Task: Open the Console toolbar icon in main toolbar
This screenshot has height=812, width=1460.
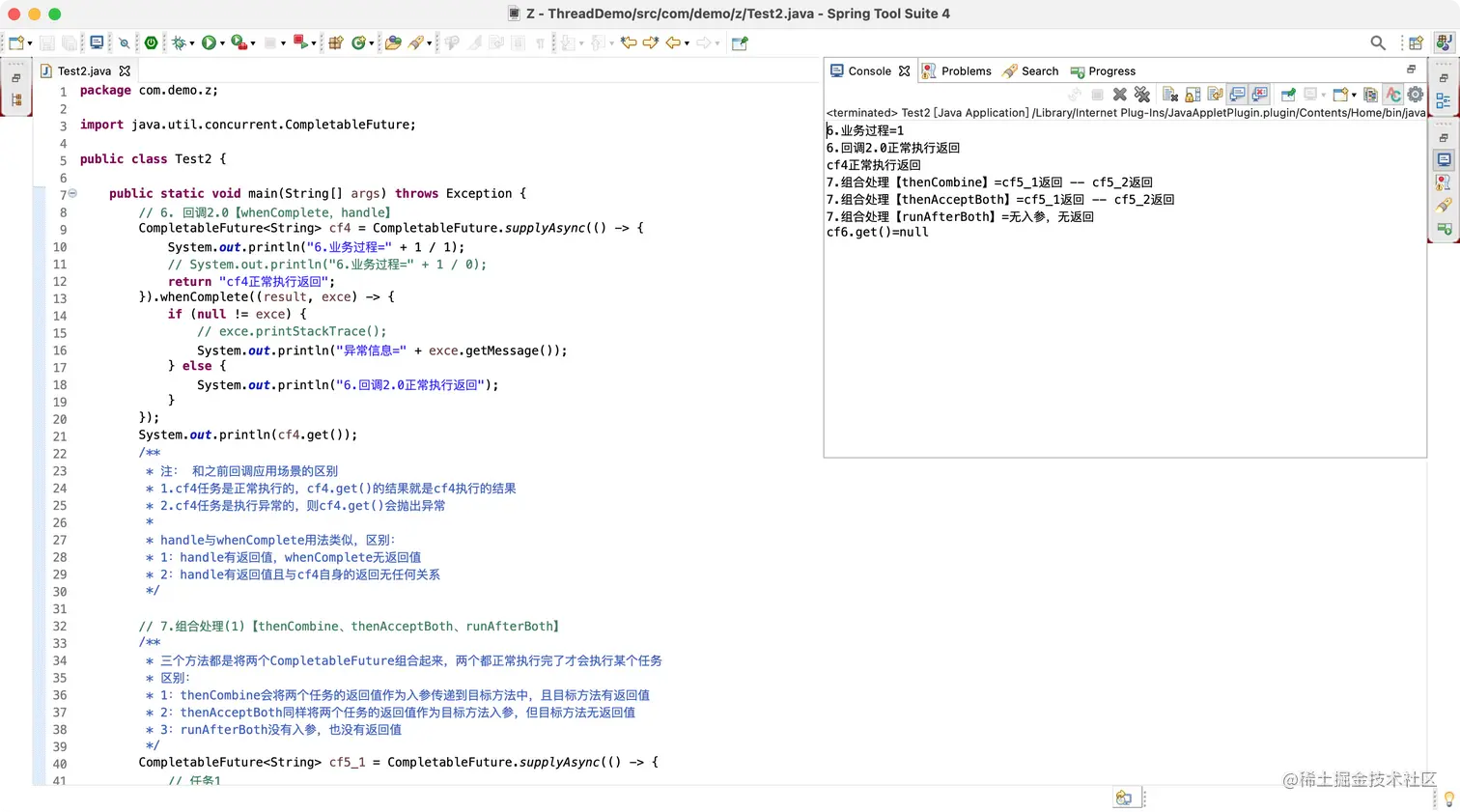Action: click(97, 42)
